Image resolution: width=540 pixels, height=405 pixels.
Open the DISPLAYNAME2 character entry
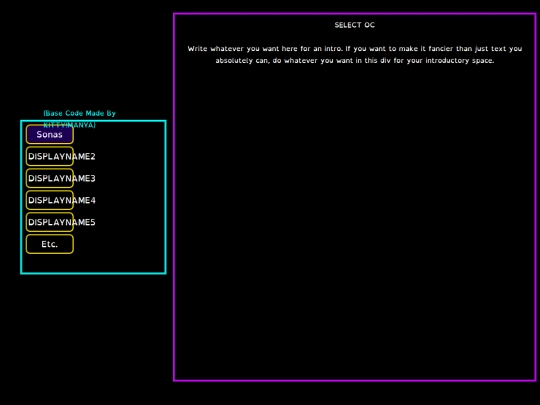pyautogui.click(x=50, y=156)
